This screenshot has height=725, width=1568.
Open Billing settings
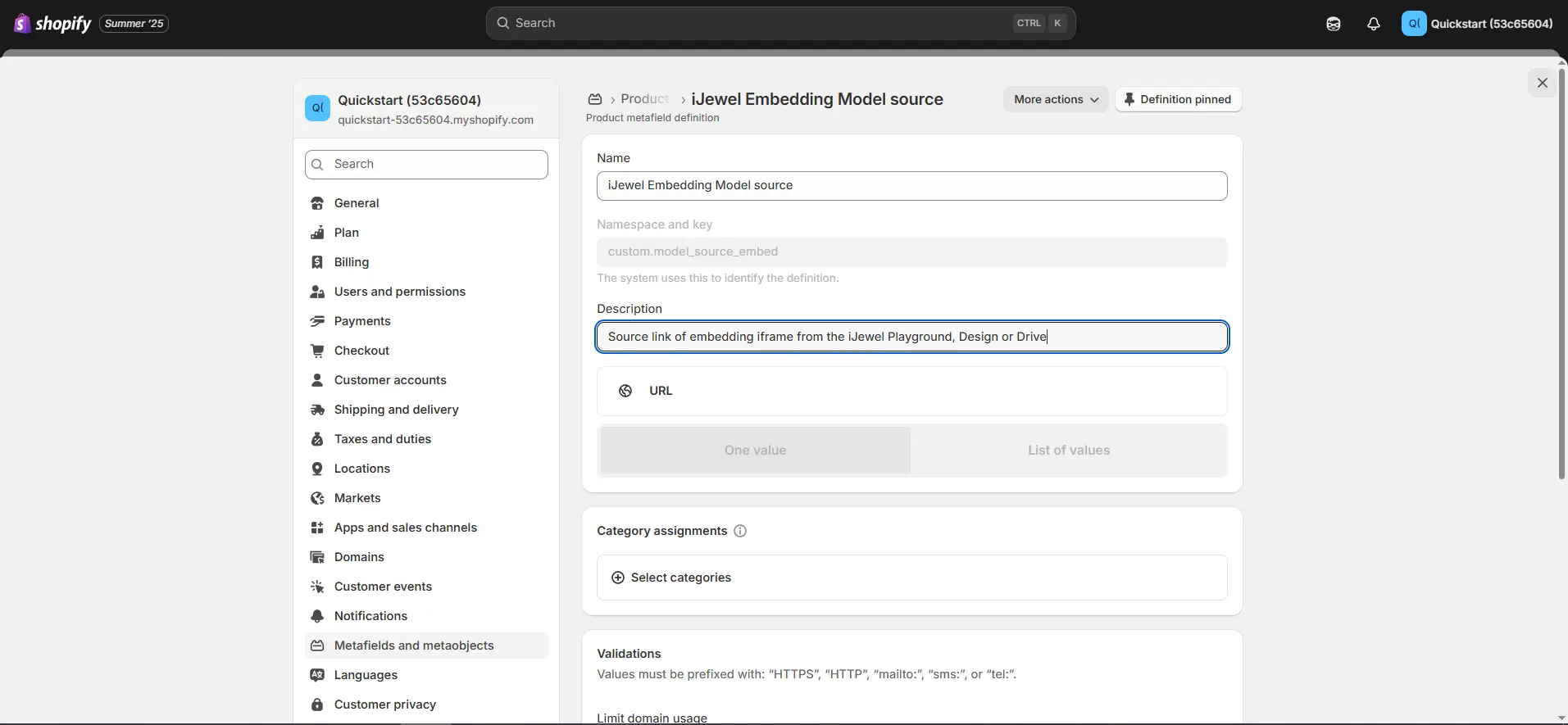[x=426, y=262]
